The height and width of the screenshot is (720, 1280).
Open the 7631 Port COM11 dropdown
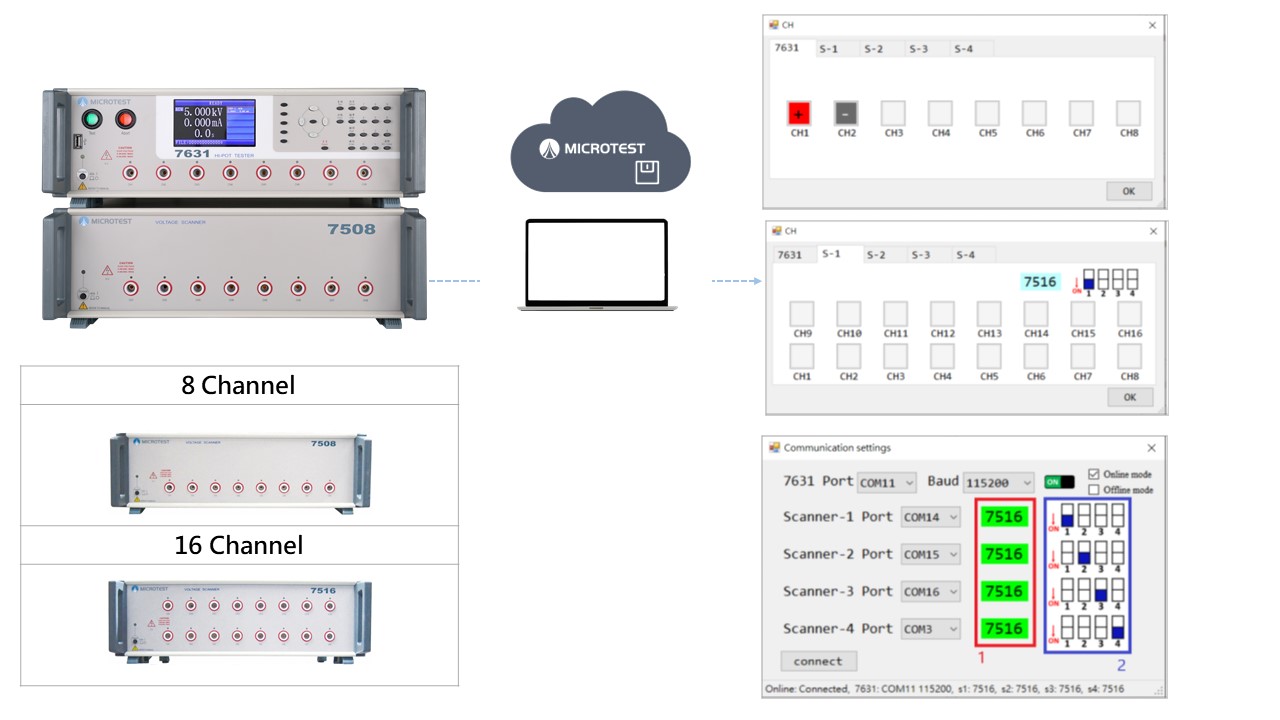coord(887,482)
